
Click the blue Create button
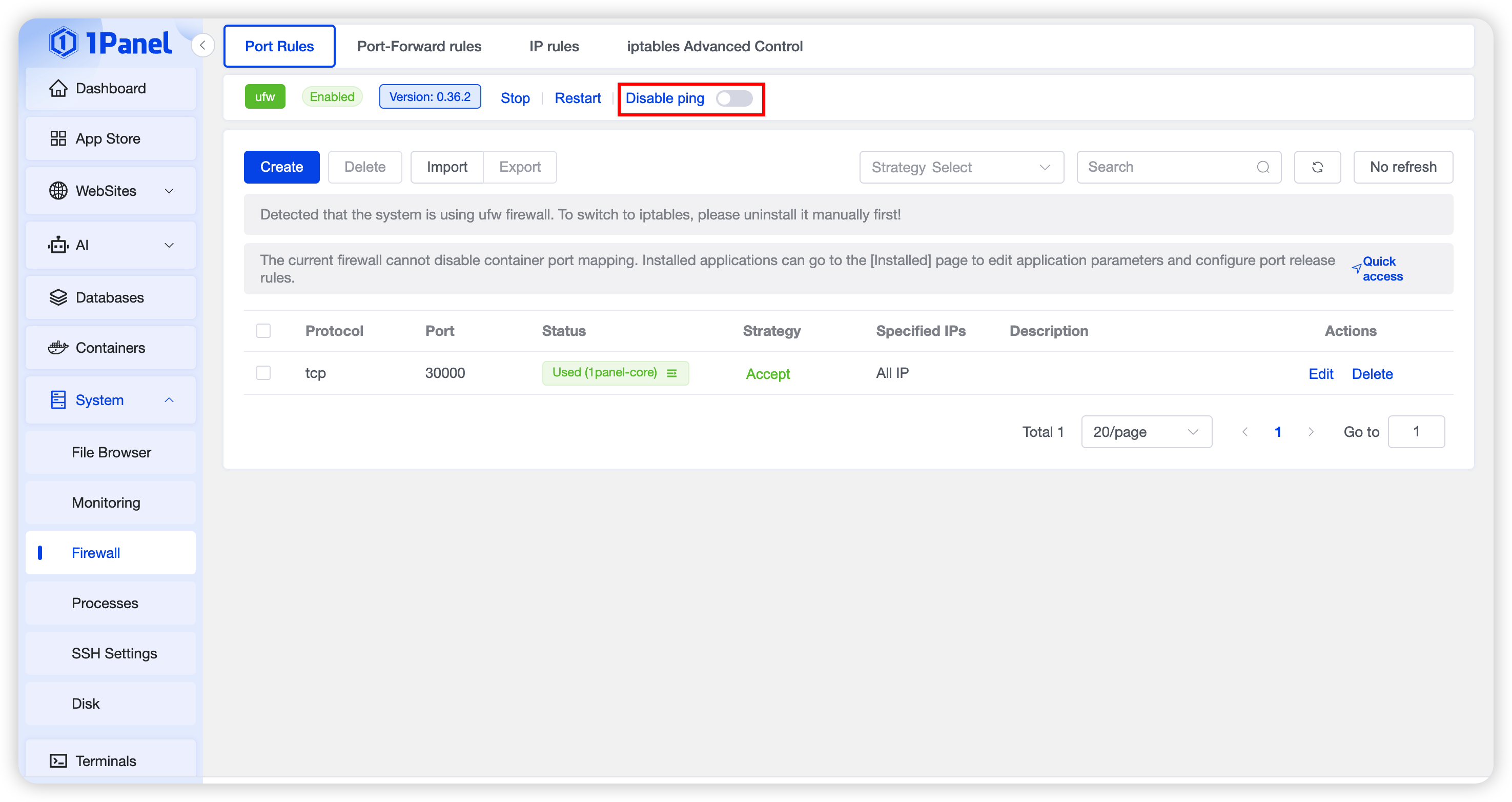pos(281,167)
